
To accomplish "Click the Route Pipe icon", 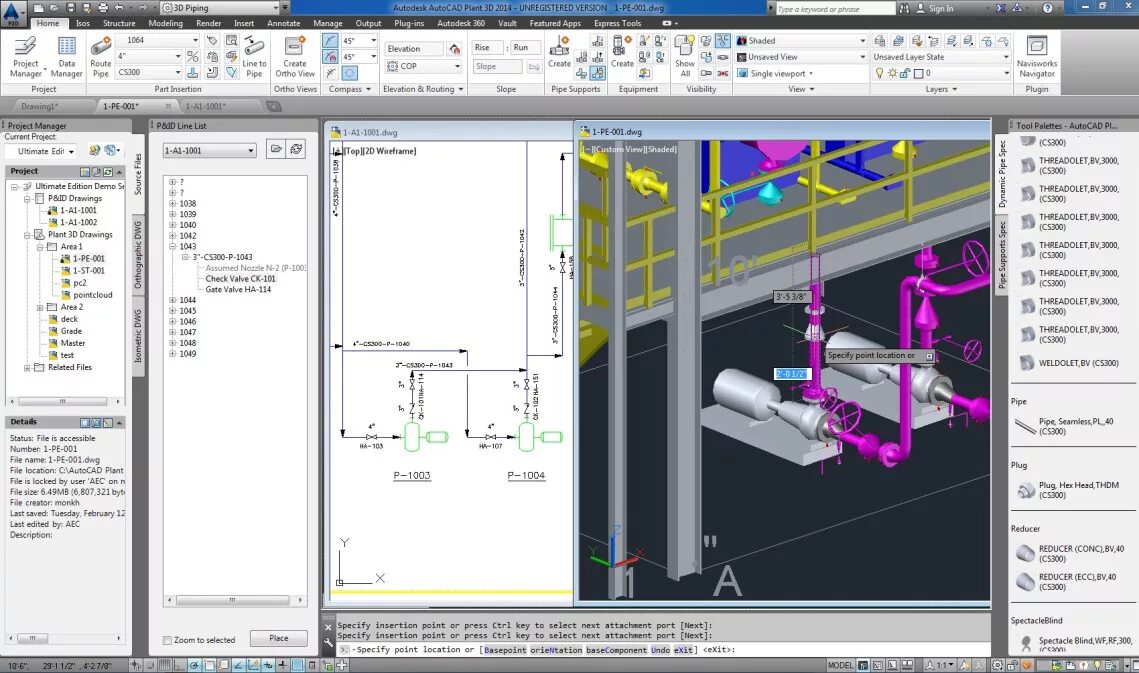I will (101, 57).
